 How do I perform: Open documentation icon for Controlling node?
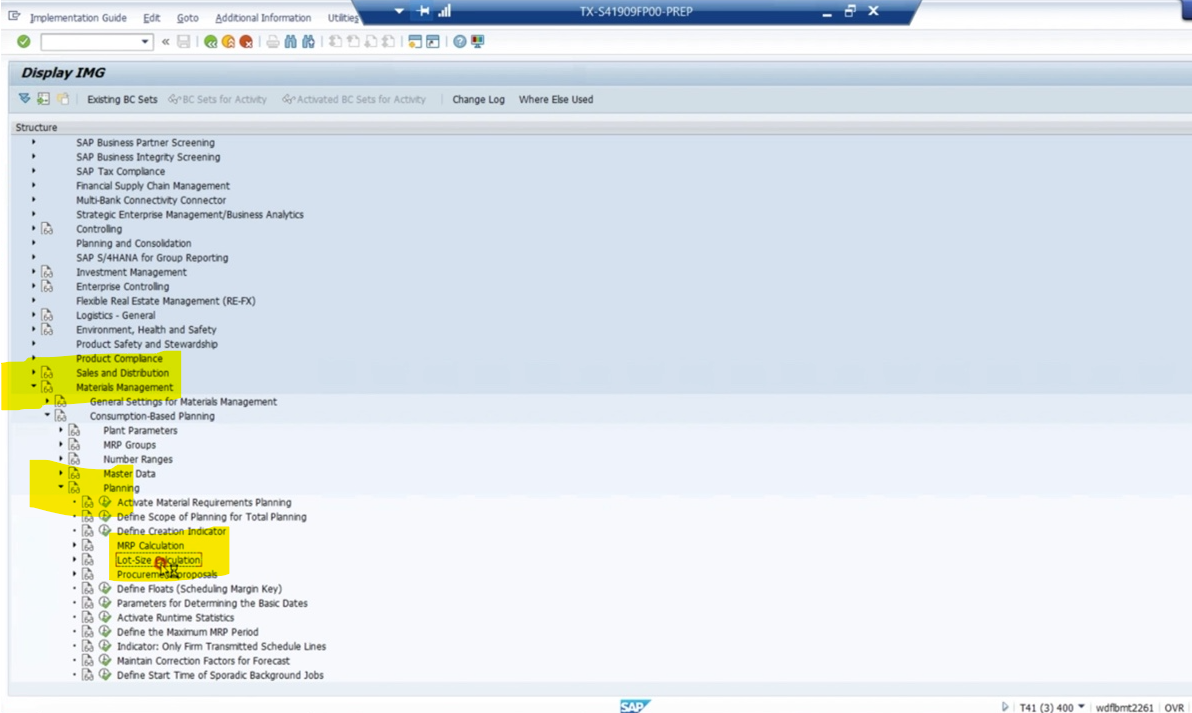click(x=47, y=229)
